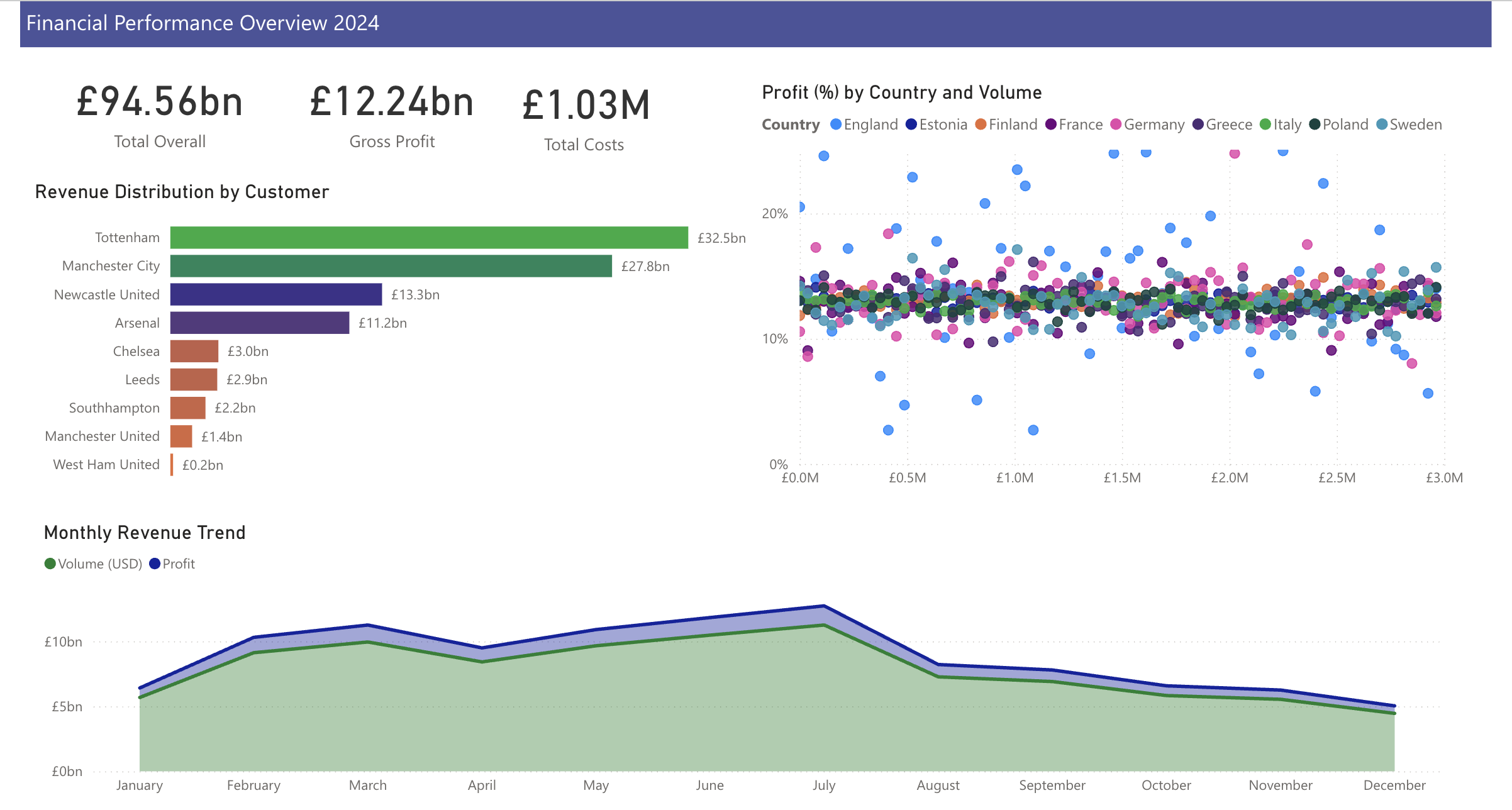Expand the Monthly Revenue Trend chart options
The height and width of the screenshot is (810, 1512).
click(144, 533)
